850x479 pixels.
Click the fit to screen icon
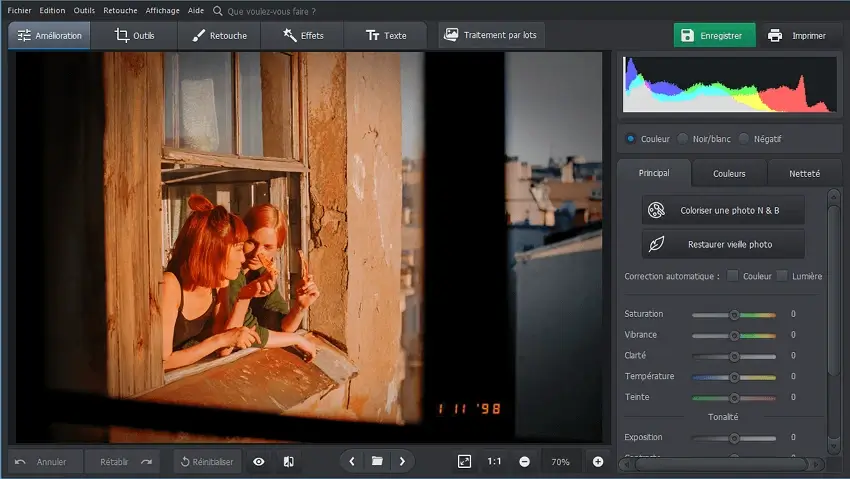[x=465, y=461]
